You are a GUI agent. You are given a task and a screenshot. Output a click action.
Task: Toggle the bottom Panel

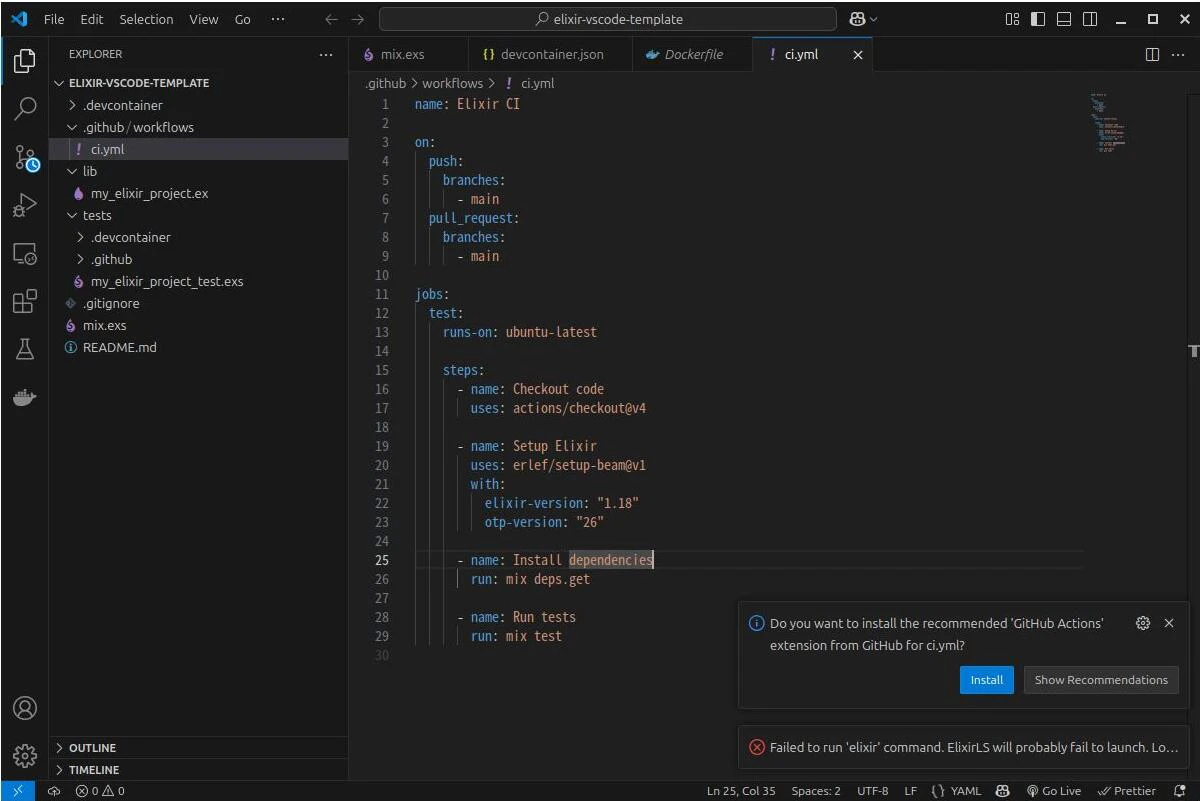pos(1064,19)
